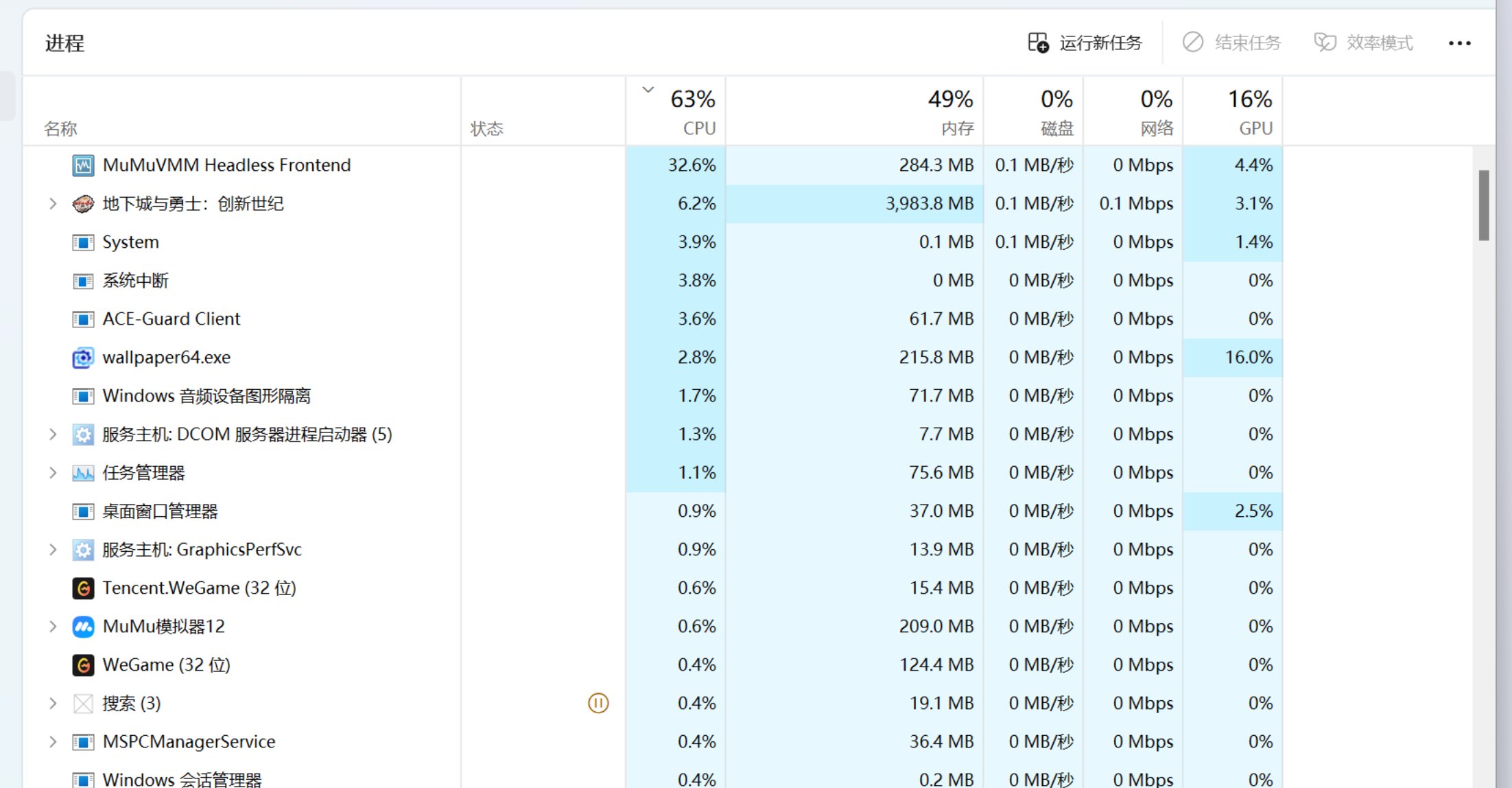Expand the 地下城与勇士 process group
This screenshot has width=1512, height=788.
coord(53,204)
